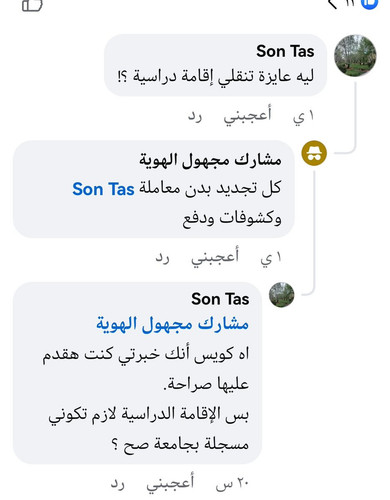Tap the ٢٠ س timestamp on last reply
The height and width of the screenshot is (500, 390).
click(232, 483)
